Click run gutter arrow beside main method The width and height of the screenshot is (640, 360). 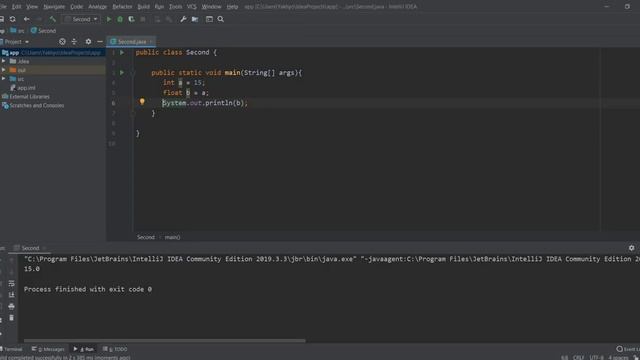click(122, 73)
